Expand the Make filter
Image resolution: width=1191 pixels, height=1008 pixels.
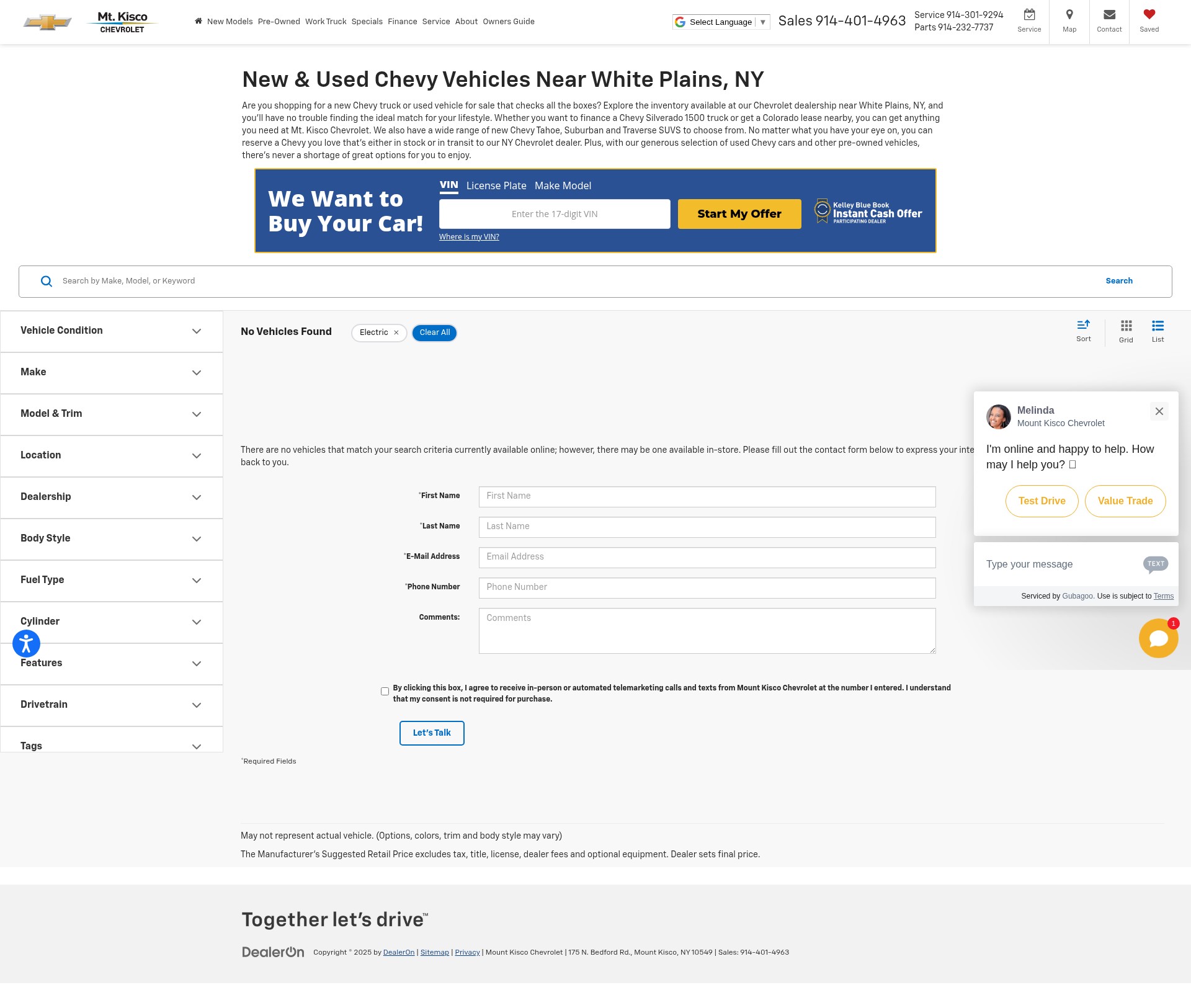pos(112,373)
